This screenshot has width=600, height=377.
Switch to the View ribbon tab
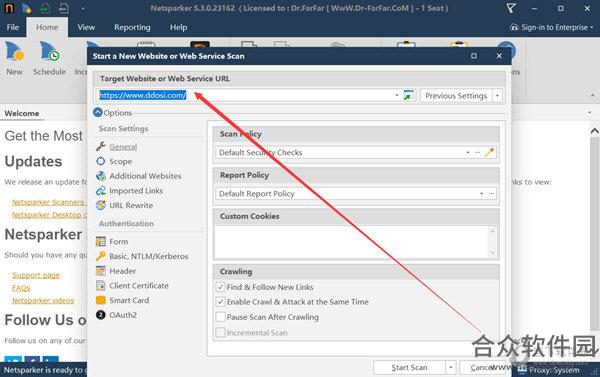(x=86, y=27)
